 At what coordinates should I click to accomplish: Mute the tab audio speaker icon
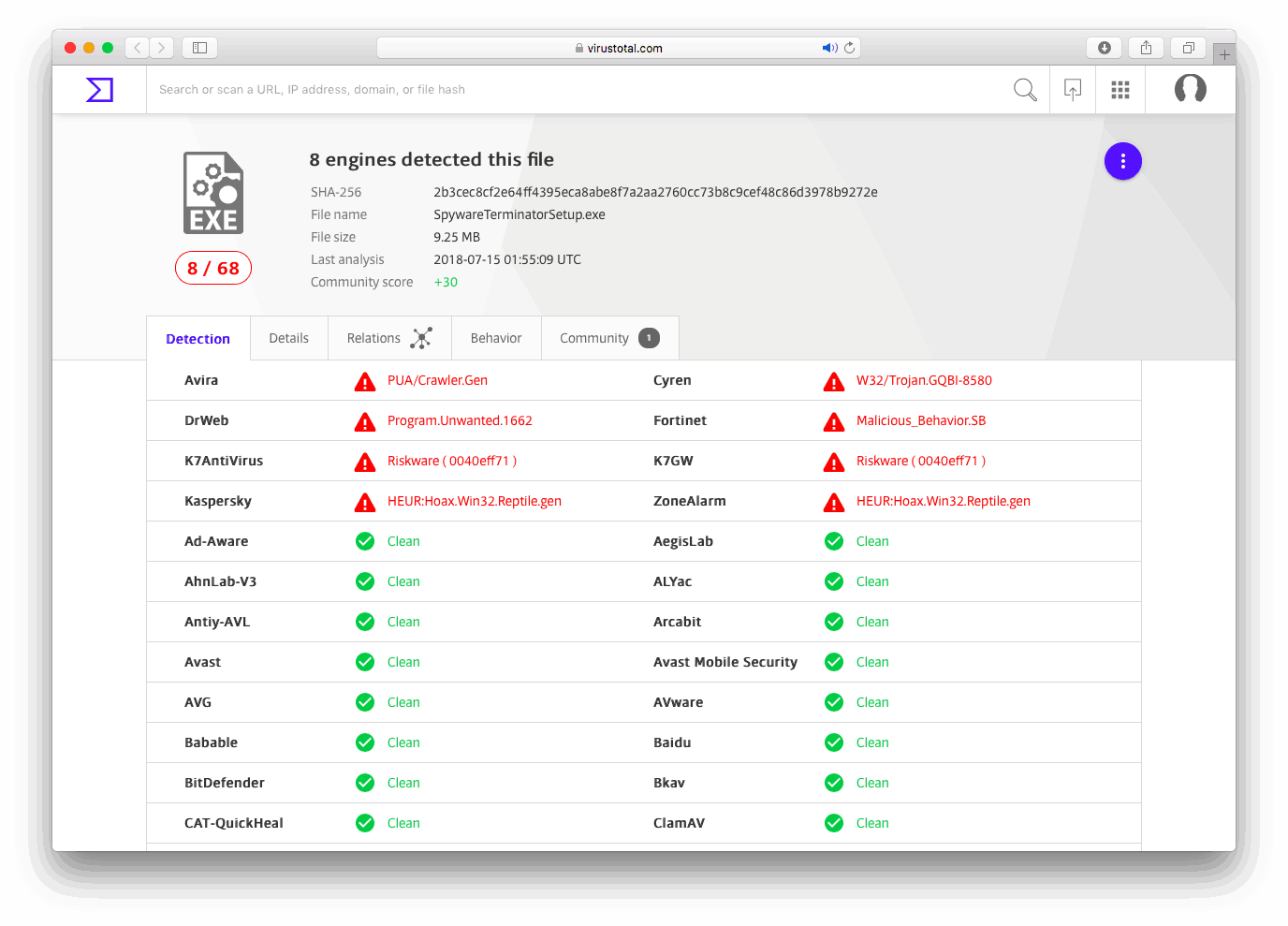point(829,48)
